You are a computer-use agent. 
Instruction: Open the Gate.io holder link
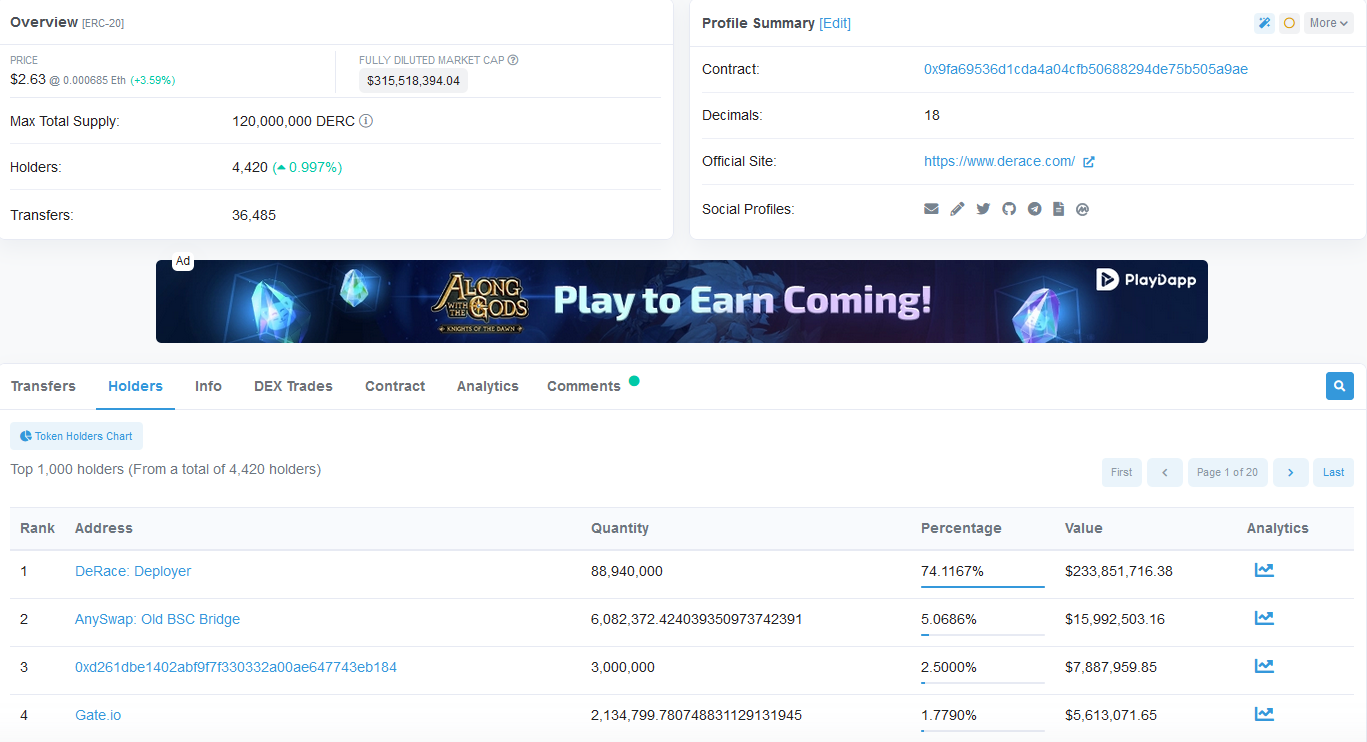tap(98, 715)
